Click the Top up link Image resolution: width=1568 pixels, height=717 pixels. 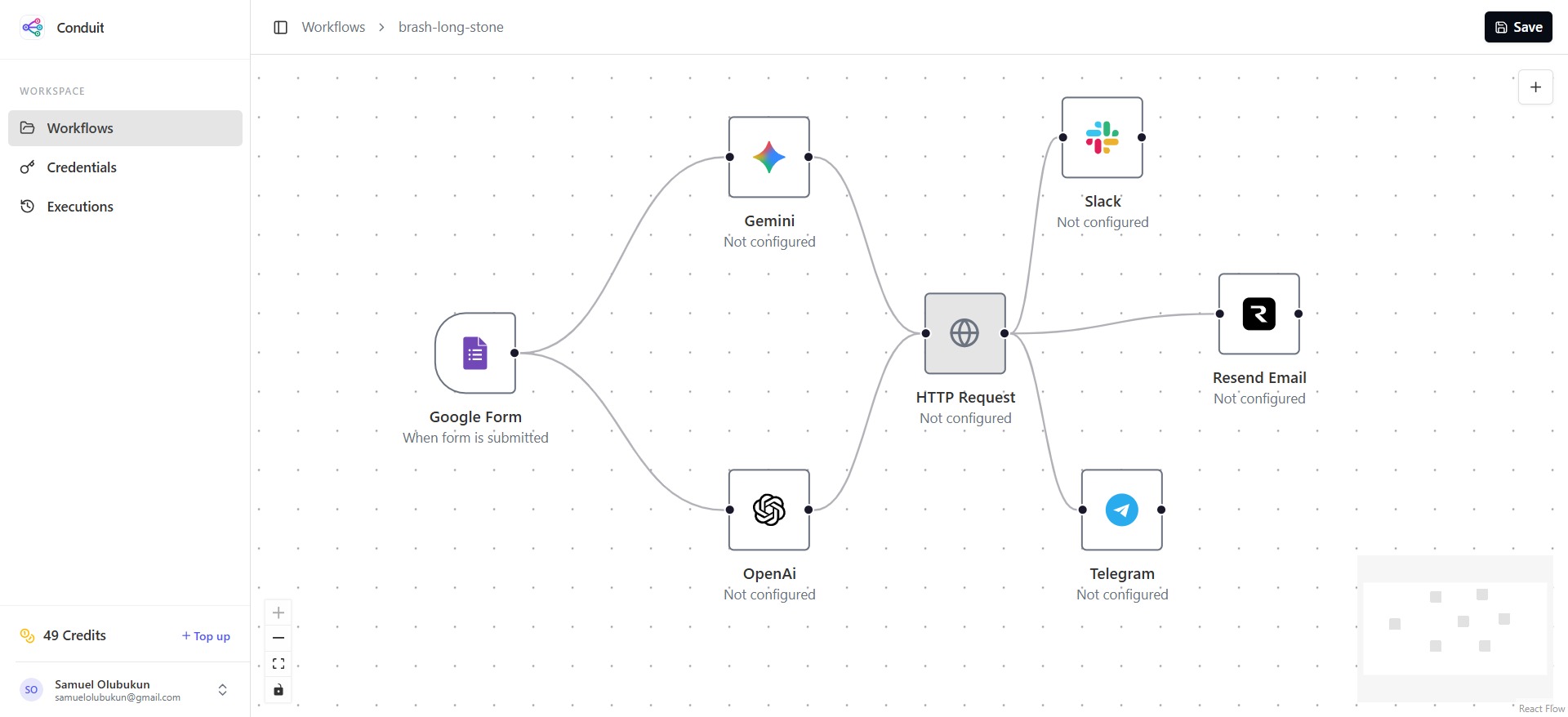(x=206, y=636)
